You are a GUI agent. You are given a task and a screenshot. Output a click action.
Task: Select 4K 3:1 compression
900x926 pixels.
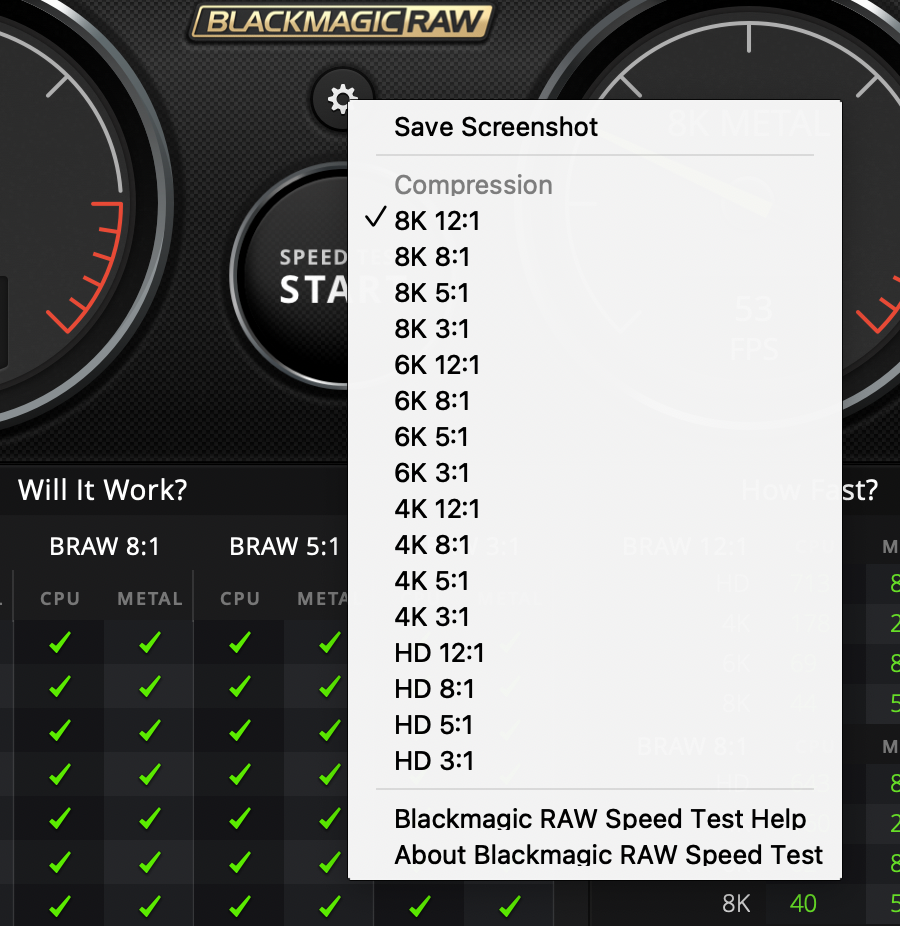(x=595, y=617)
